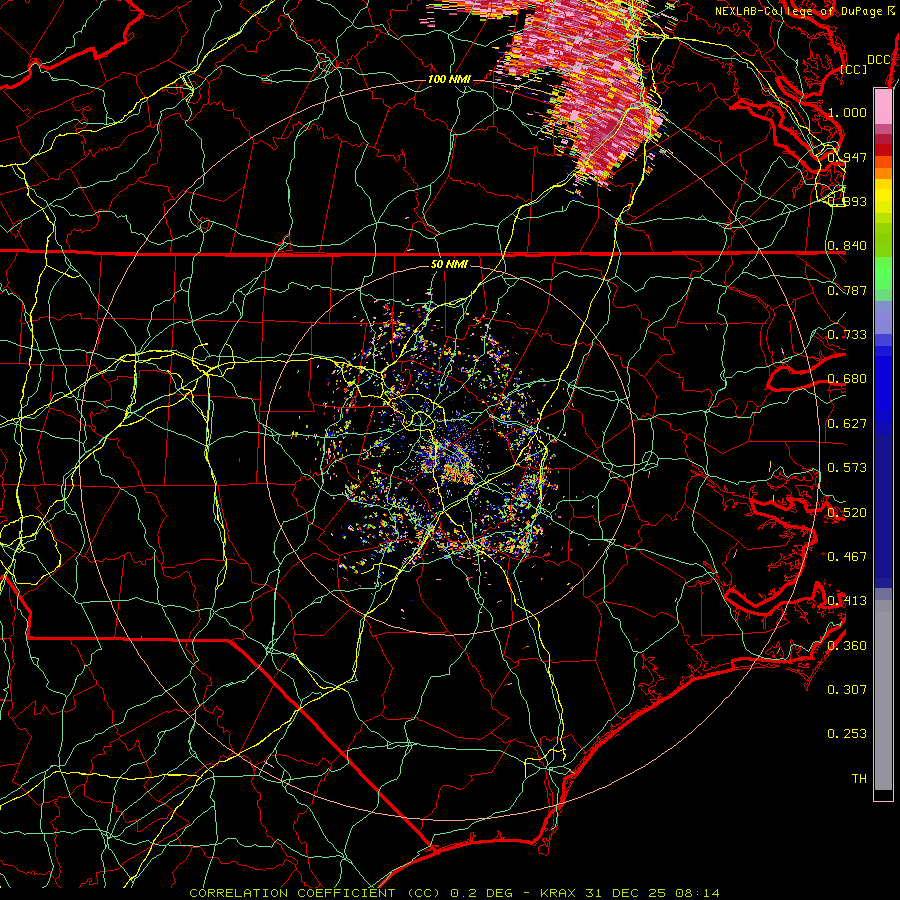Select the 1.000 scale value
This screenshot has width=900, height=900.
pyautogui.click(x=847, y=112)
